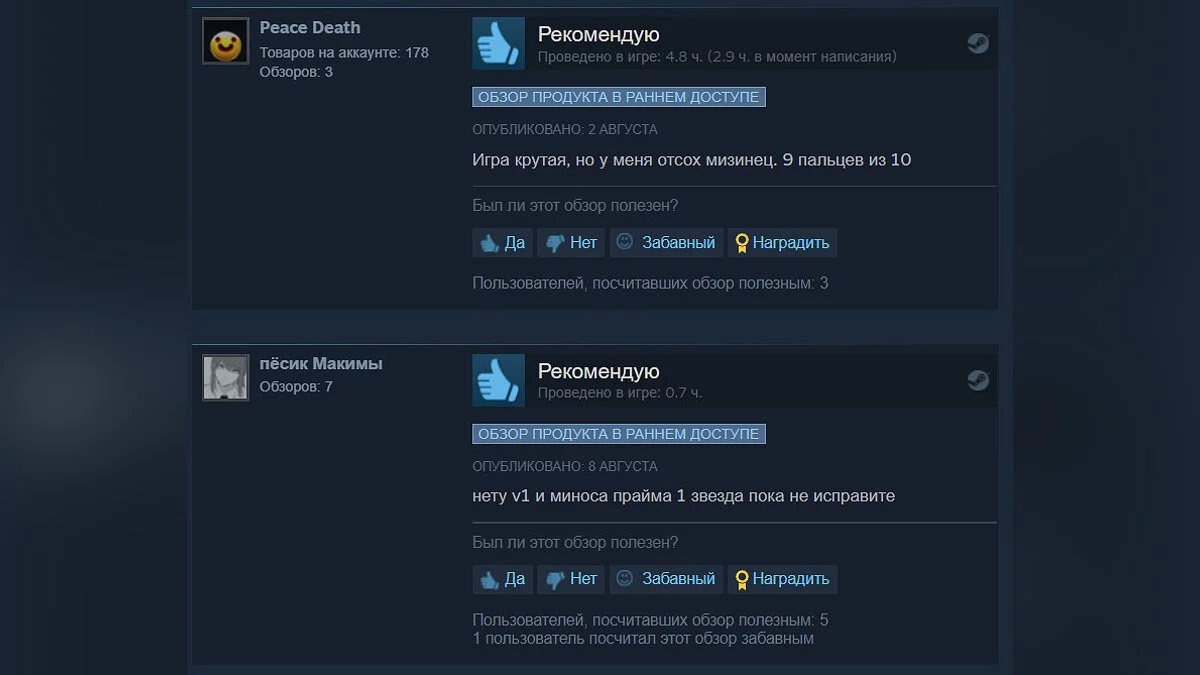The height and width of the screenshot is (675, 1200).
Task: Open 'Обзоров: 7' under пёсик Макимы
Action: [296, 386]
